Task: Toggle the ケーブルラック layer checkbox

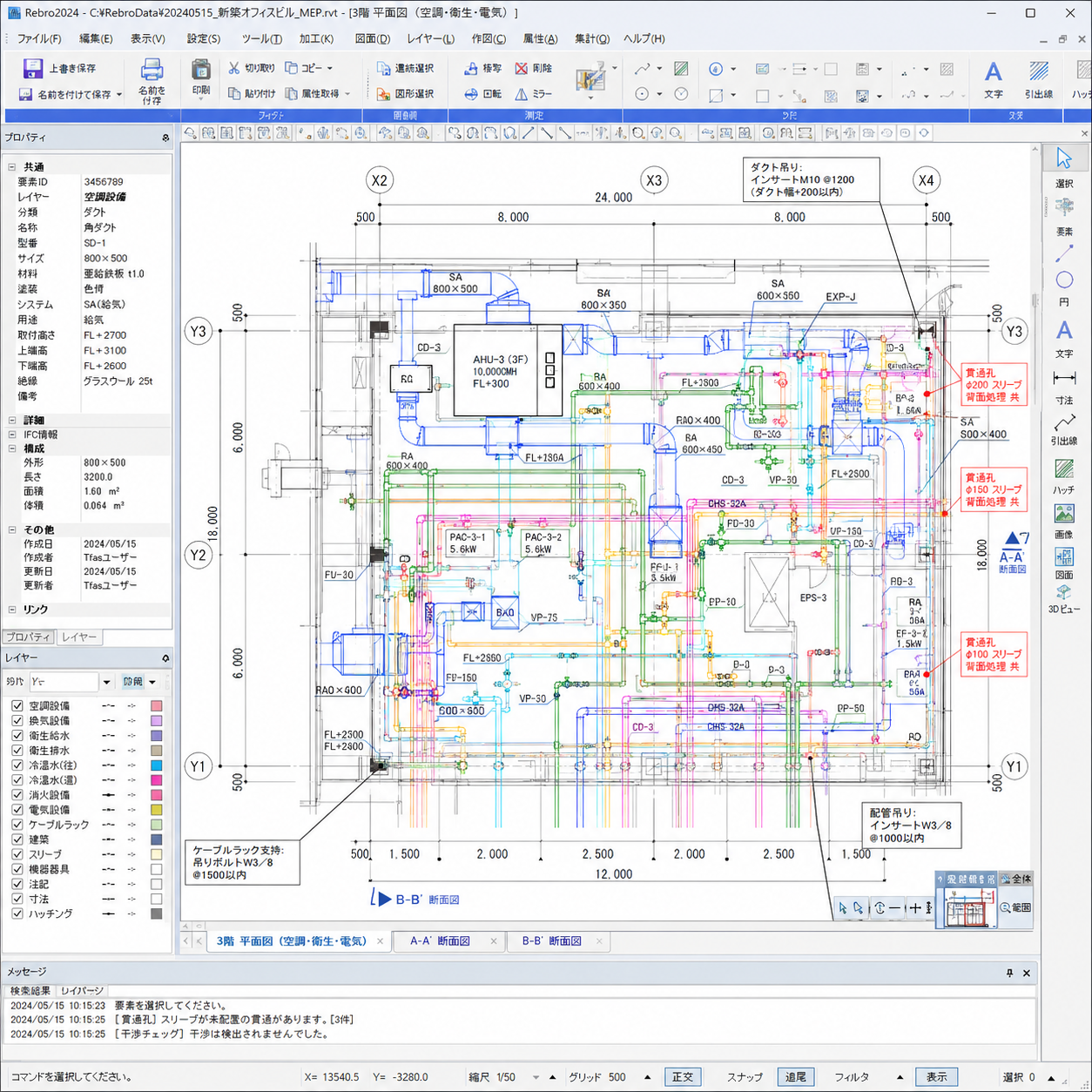Action: pyautogui.click(x=17, y=825)
